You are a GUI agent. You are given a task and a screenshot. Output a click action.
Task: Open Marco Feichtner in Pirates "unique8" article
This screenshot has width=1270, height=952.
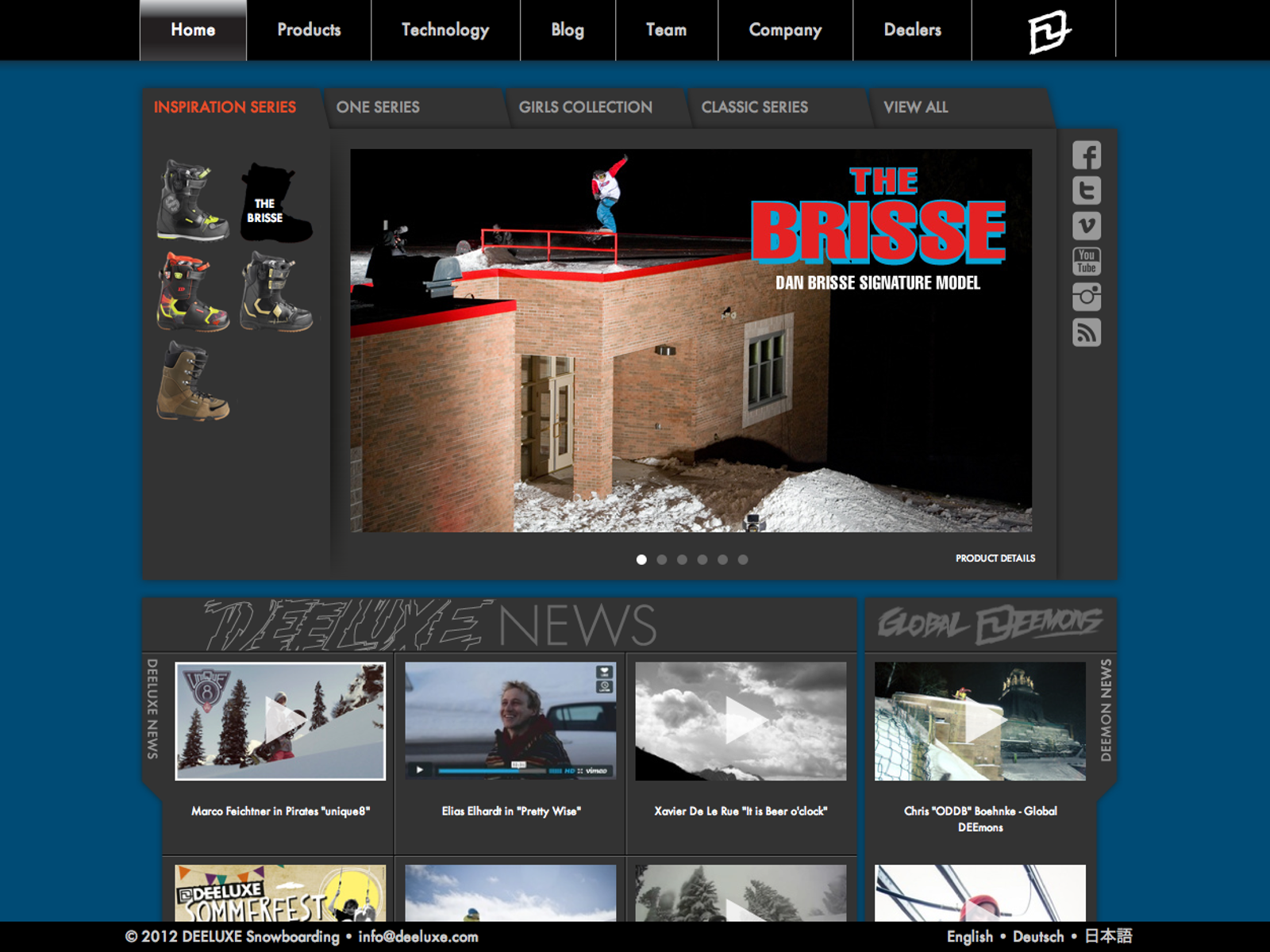tap(280, 811)
